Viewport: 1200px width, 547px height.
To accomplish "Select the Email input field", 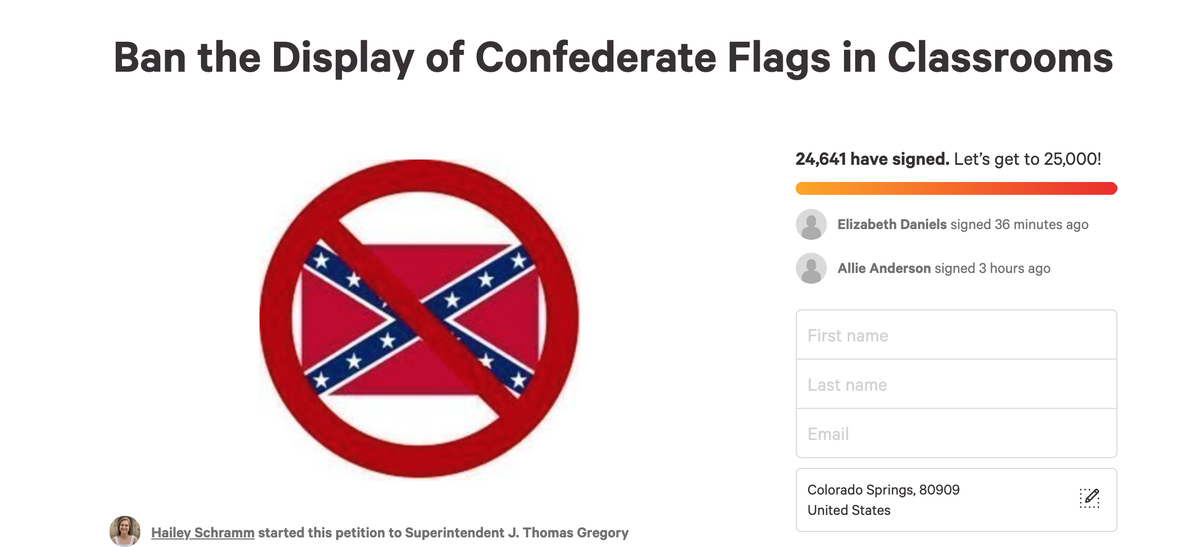I will click(x=956, y=434).
